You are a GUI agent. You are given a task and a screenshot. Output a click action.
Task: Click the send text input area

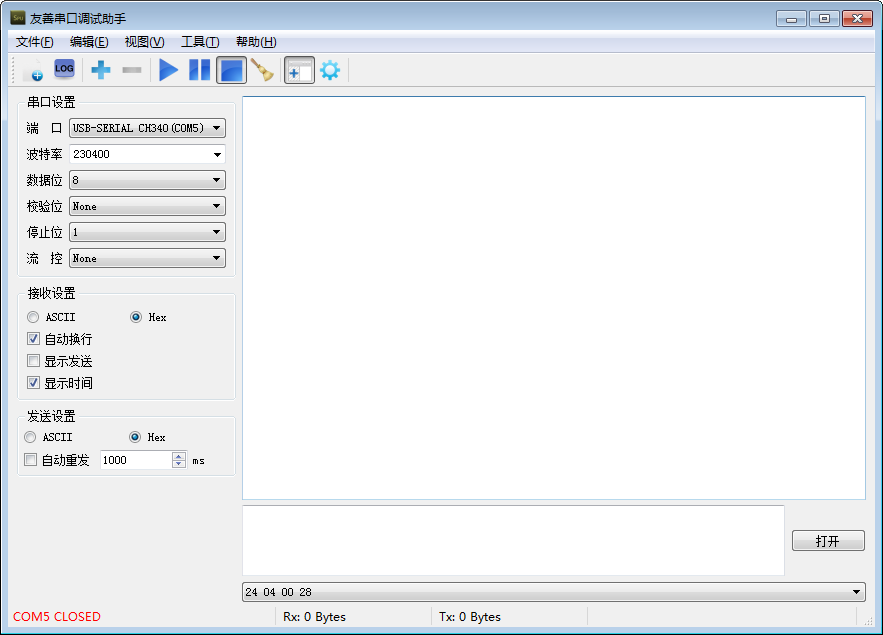[x=513, y=540]
